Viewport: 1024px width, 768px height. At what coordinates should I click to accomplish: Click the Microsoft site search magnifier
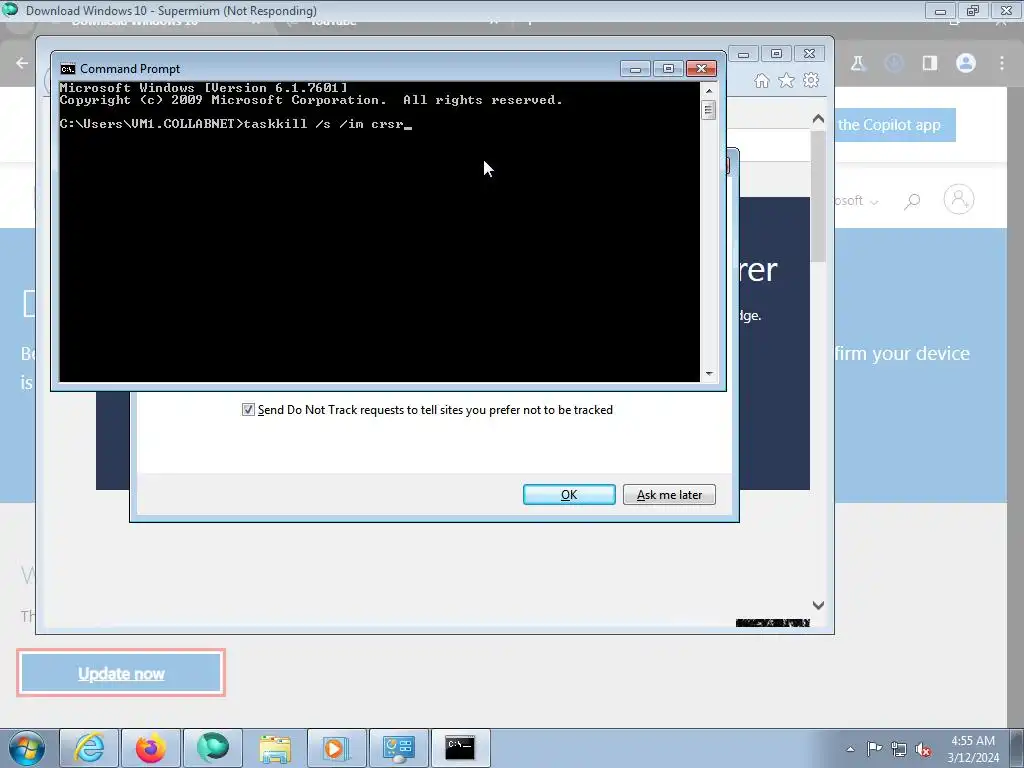912,200
